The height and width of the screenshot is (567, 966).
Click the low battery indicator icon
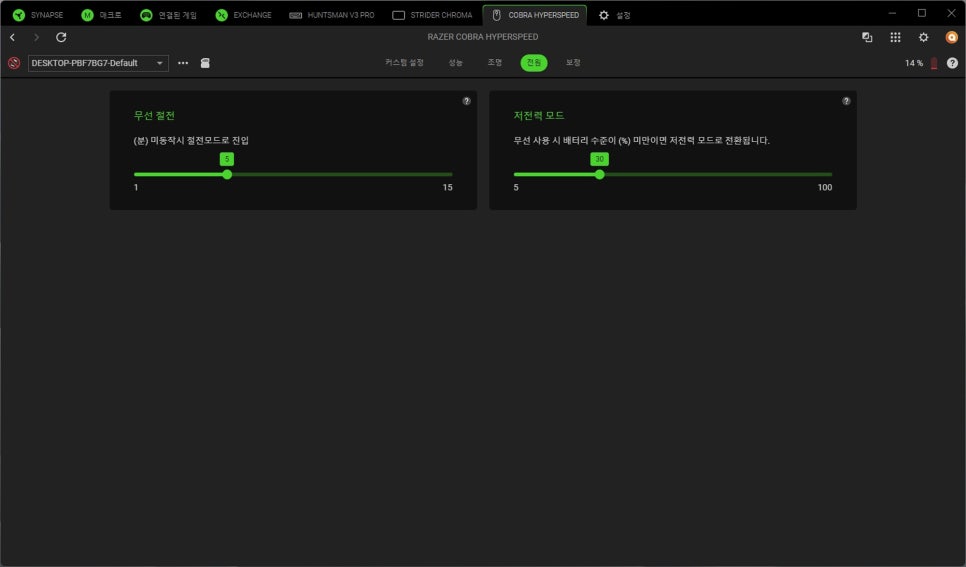[934, 63]
